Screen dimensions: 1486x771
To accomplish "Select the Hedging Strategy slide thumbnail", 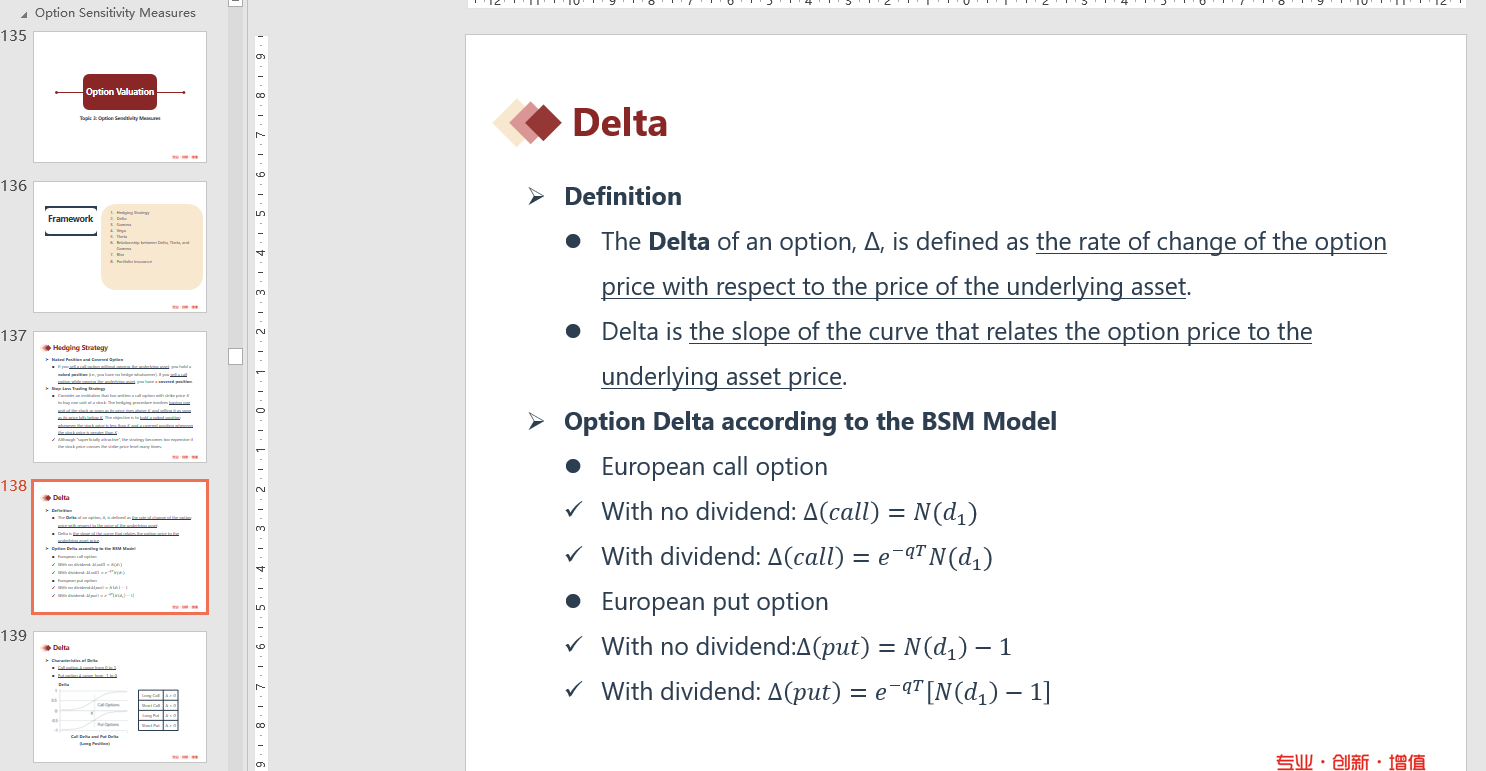I will (120, 396).
